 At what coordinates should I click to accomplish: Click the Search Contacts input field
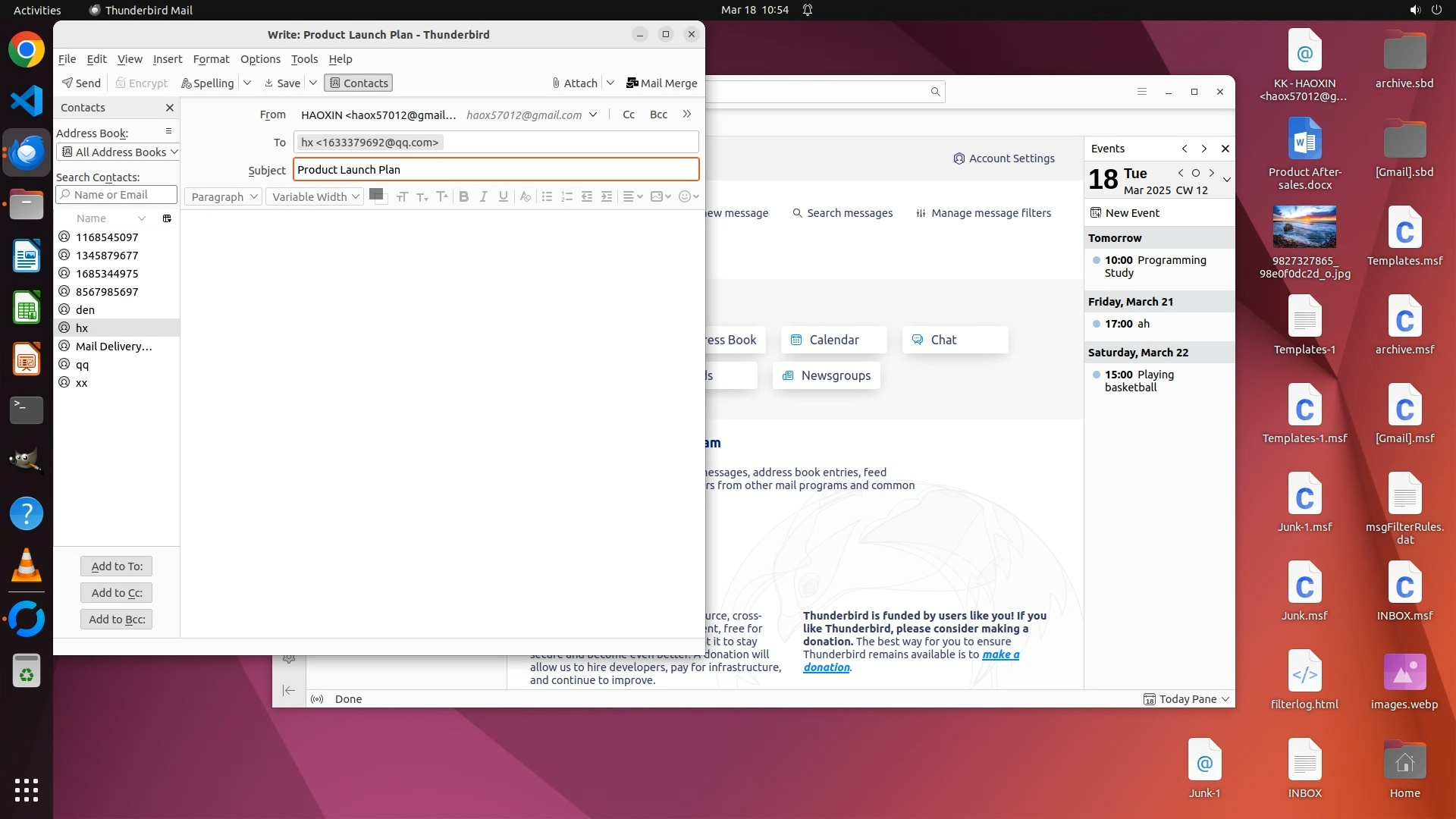pyautogui.click(x=118, y=195)
